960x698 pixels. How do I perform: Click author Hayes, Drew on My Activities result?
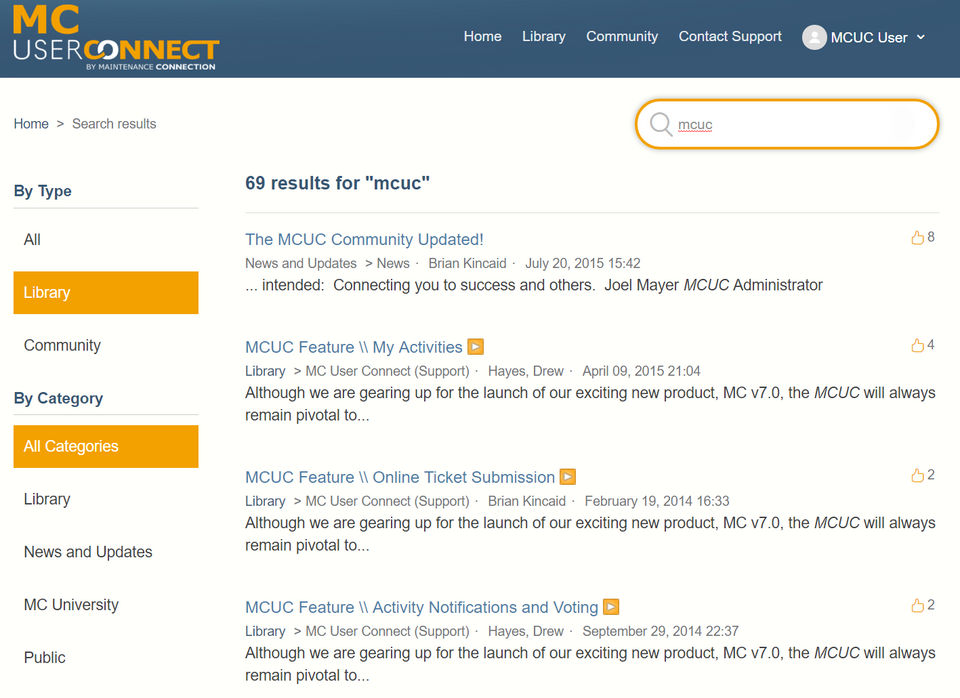point(525,371)
